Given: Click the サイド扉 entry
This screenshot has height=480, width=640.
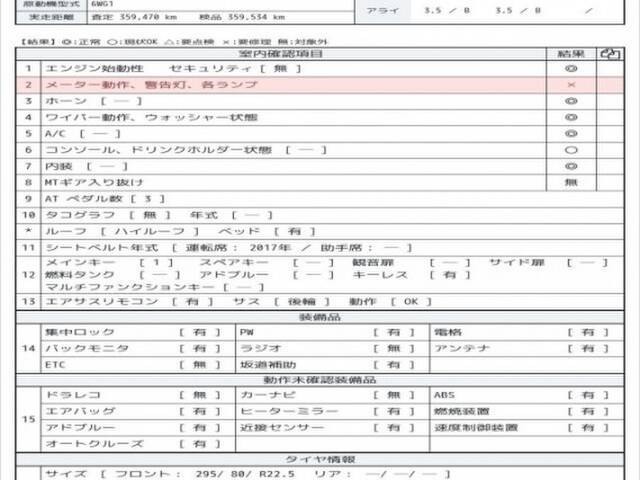Looking at the screenshot, I should tap(549, 262).
